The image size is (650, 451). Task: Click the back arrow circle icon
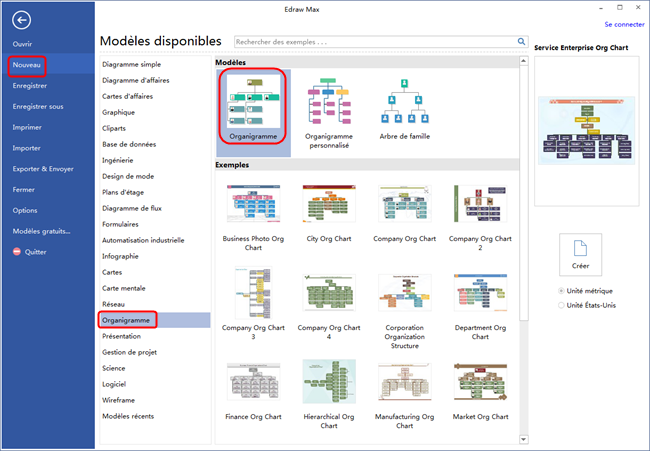pyautogui.click(x=21, y=20)
